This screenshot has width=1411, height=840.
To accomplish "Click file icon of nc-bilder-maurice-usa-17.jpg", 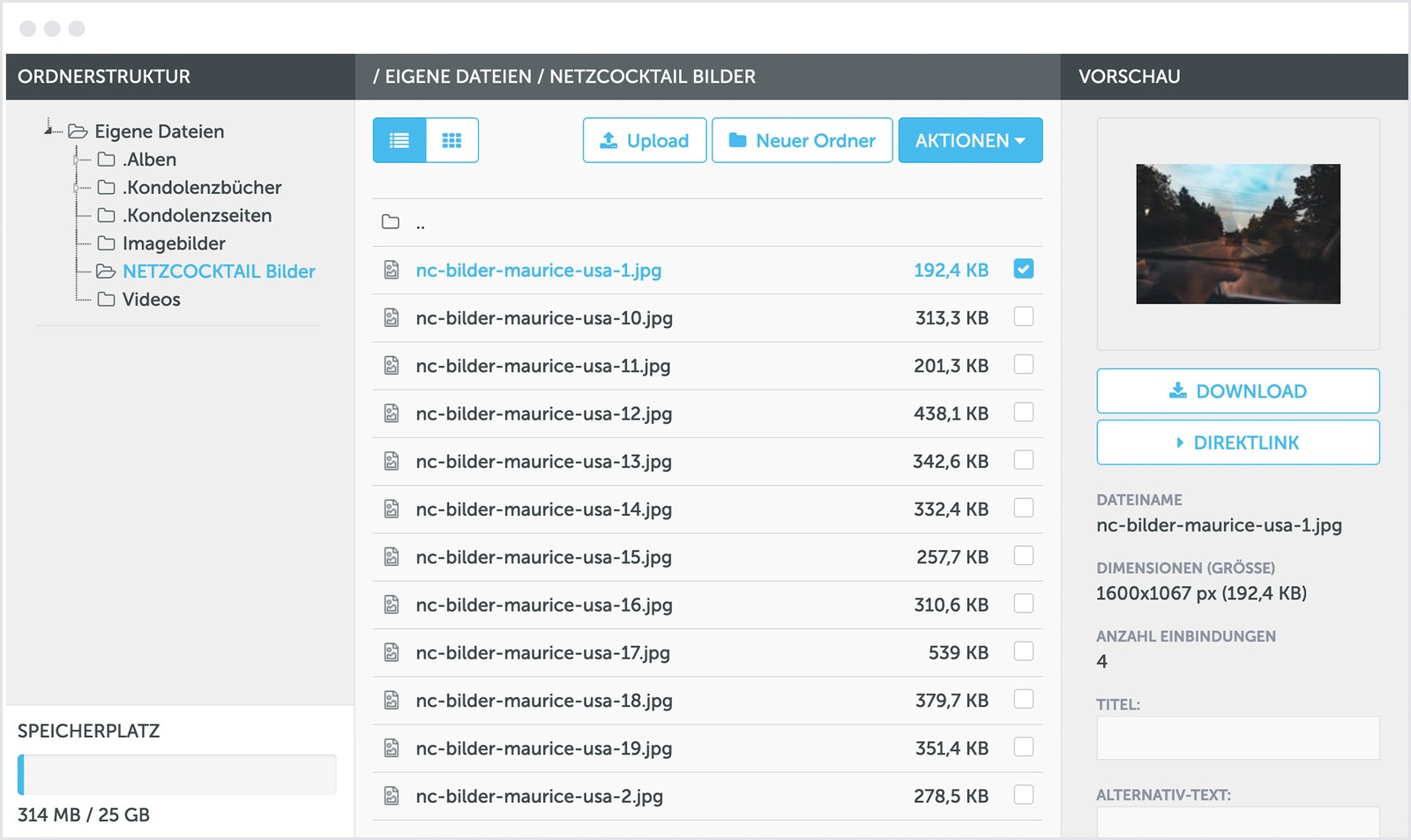I will click(x=392, y=653).
